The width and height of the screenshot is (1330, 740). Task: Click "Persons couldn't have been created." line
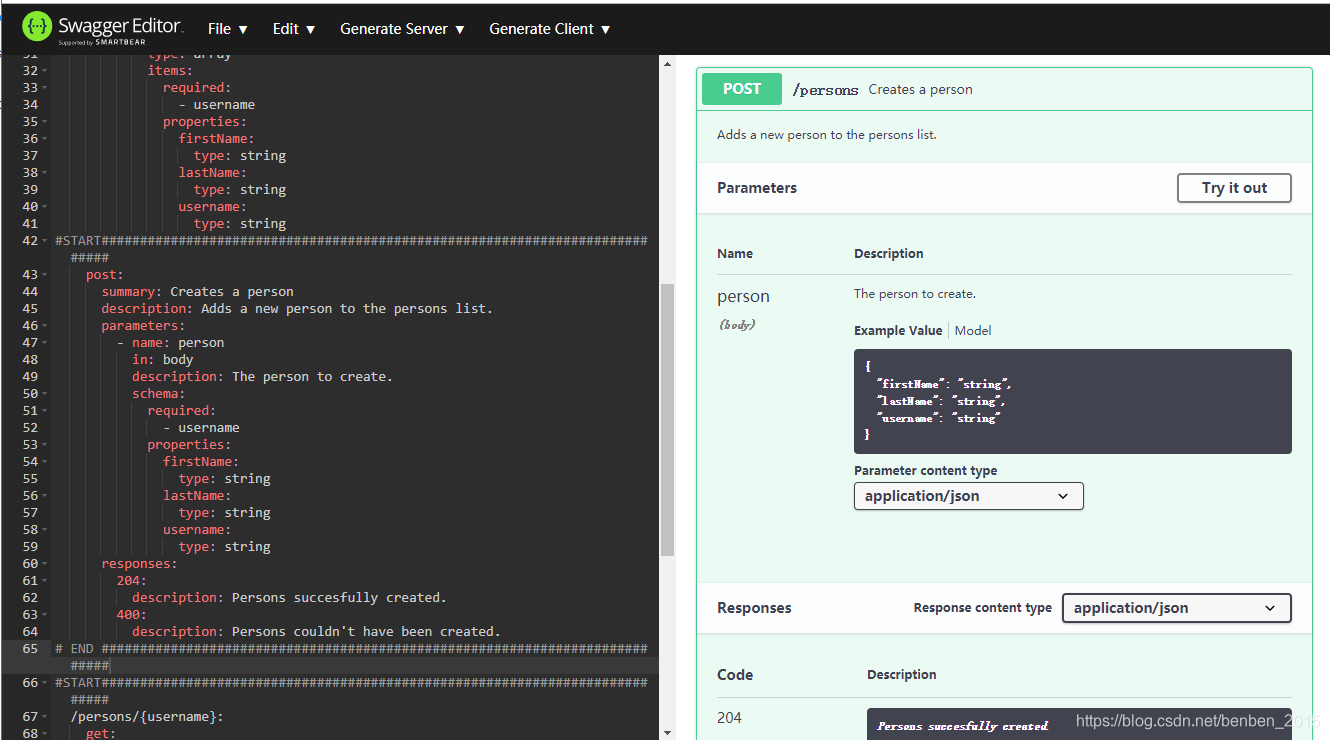click(x=316, y=631)
